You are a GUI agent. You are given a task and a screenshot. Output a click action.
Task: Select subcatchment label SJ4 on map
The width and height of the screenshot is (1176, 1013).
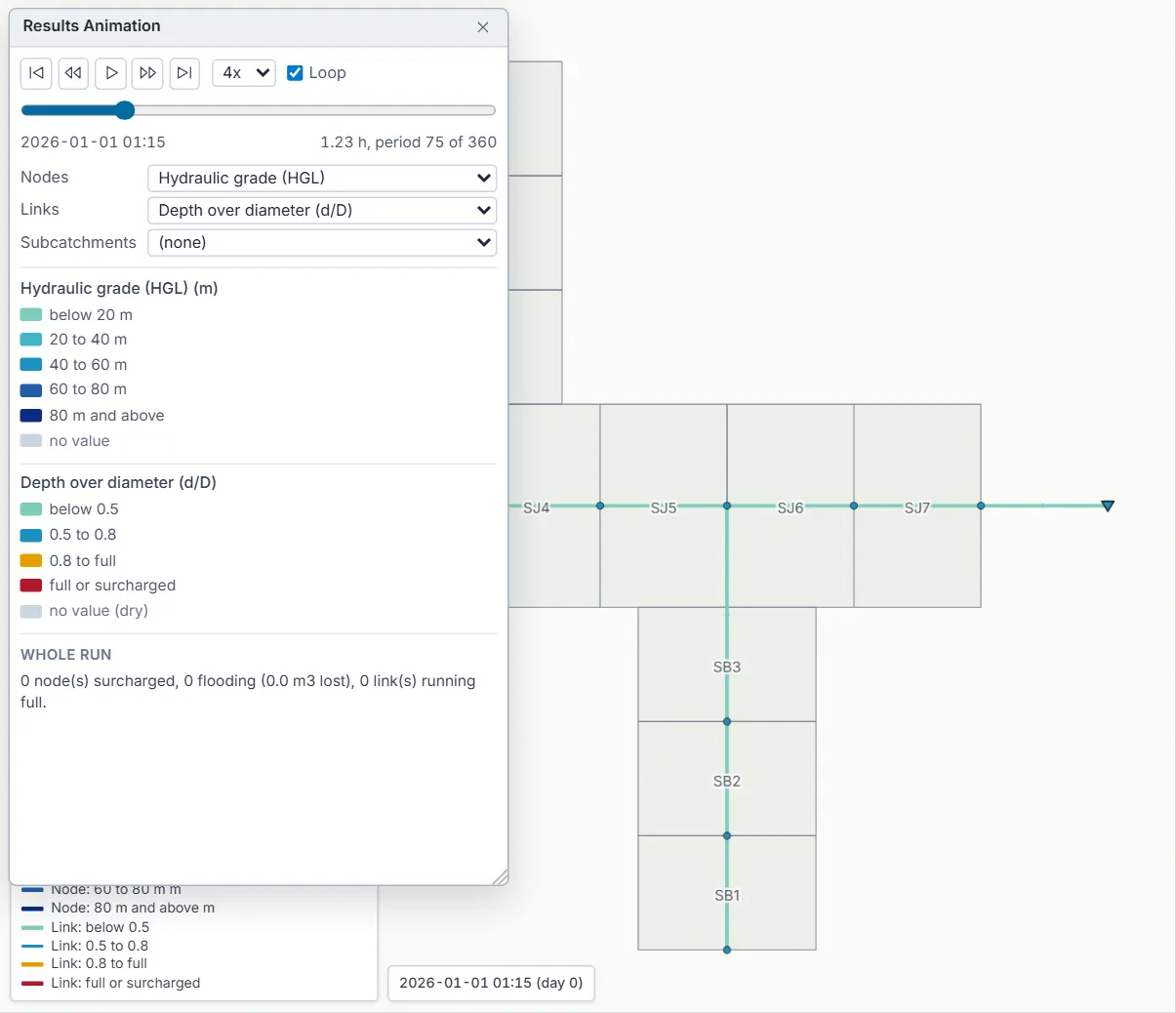click(537, 507)
